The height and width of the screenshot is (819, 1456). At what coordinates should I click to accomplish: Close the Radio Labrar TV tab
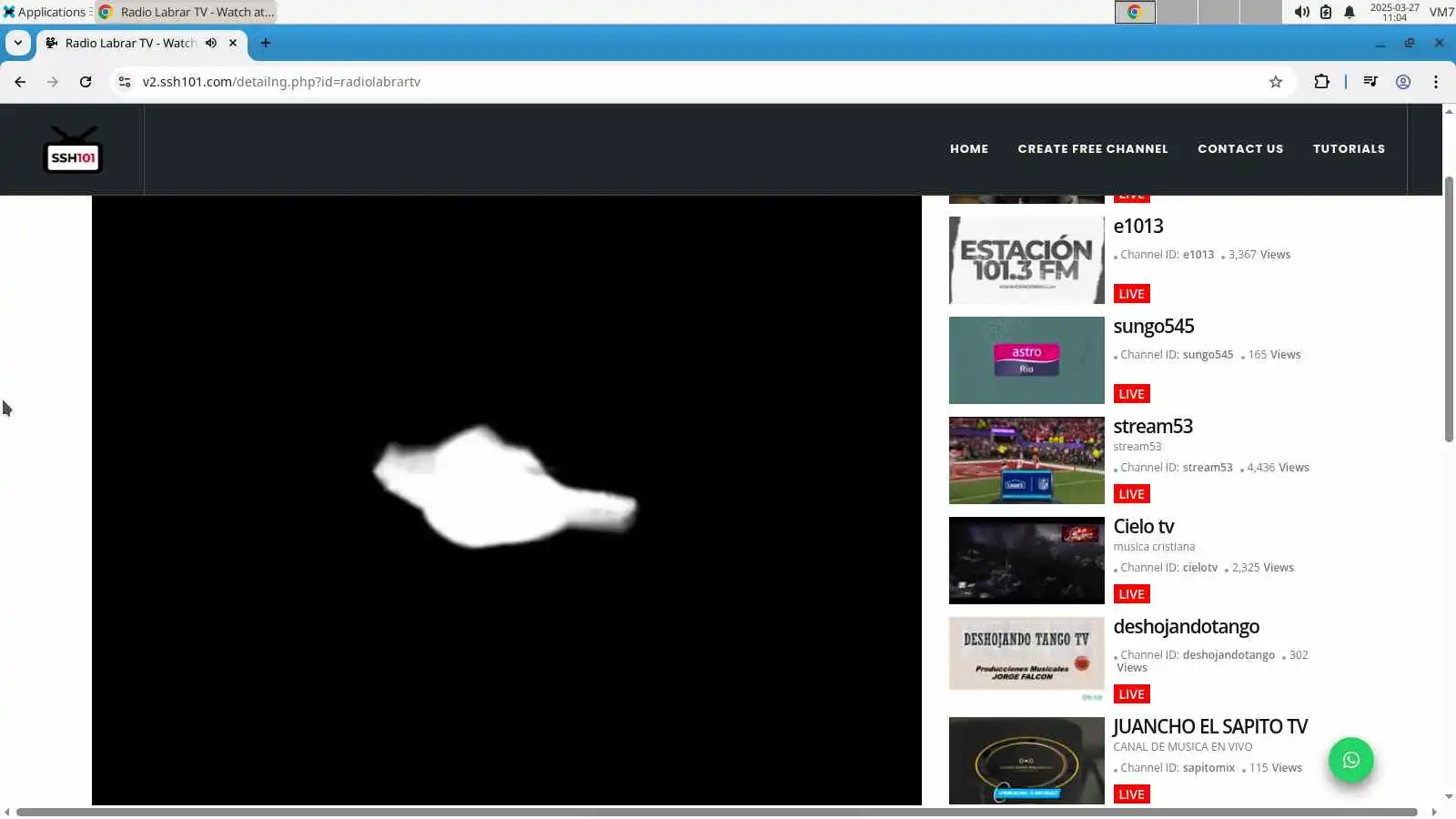point(233,43)
